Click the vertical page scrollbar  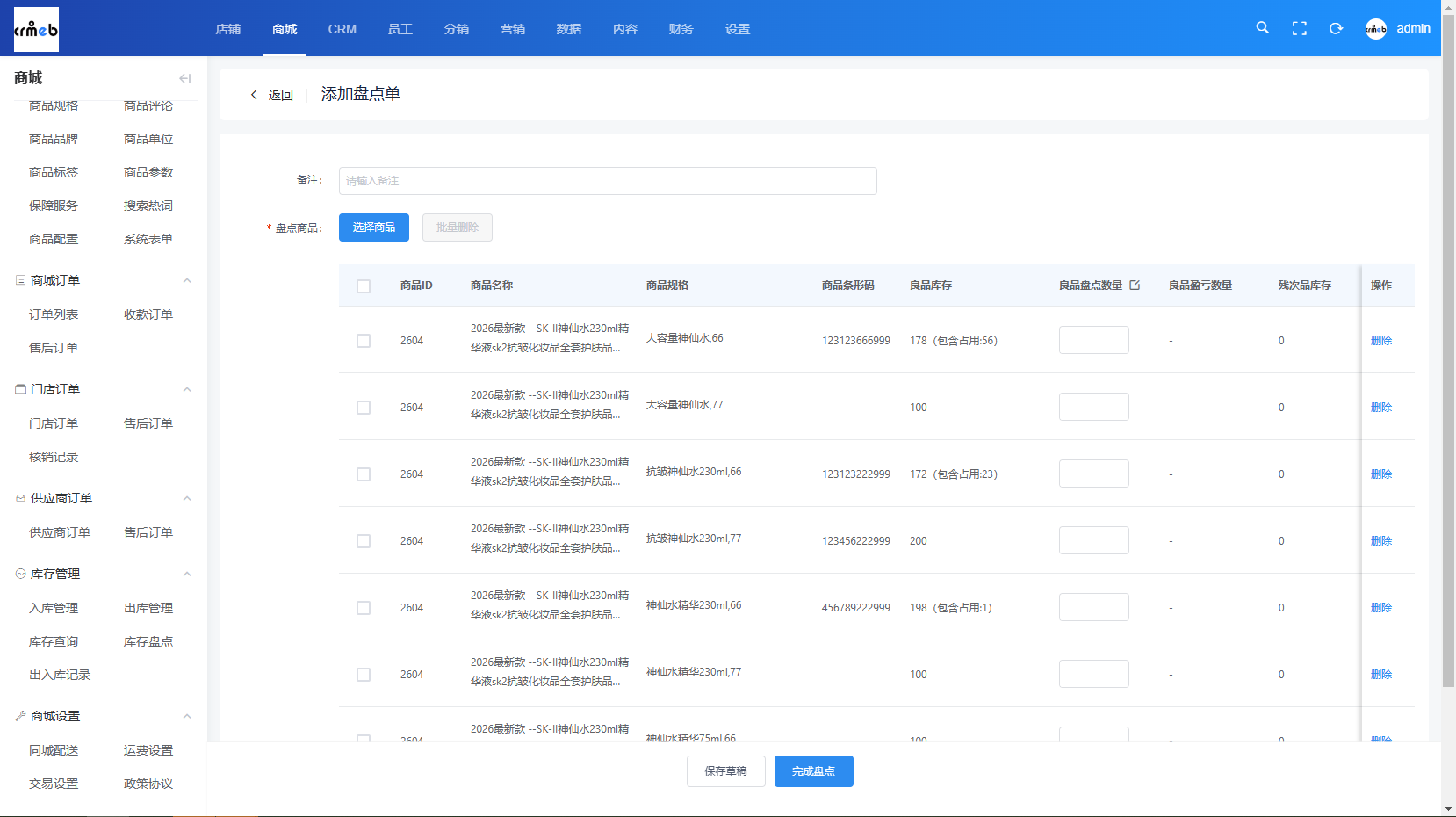1449,351
